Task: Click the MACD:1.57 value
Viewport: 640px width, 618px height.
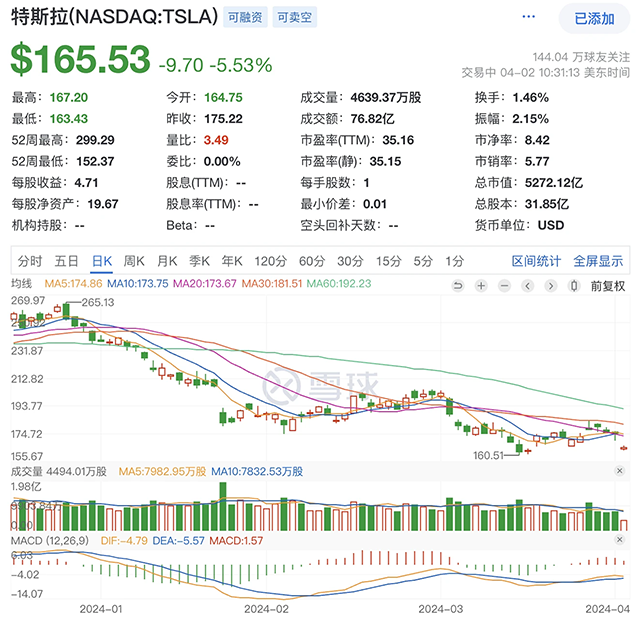Action: (x=236, y=540)
